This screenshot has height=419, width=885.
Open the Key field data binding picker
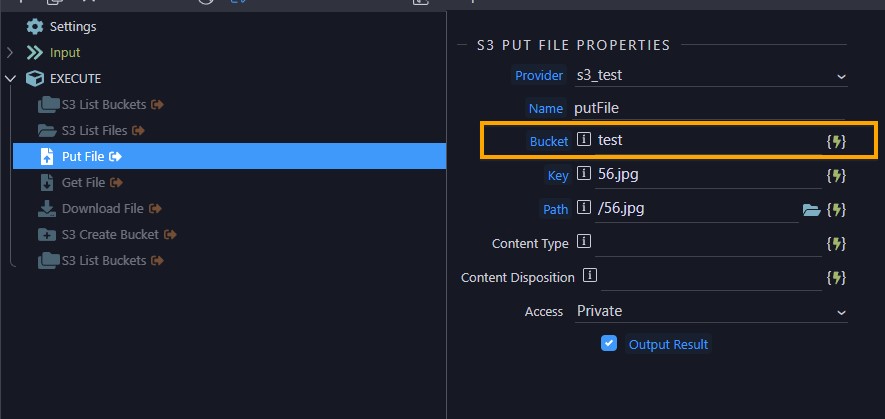pyautogui.click(x=836, y=176)
